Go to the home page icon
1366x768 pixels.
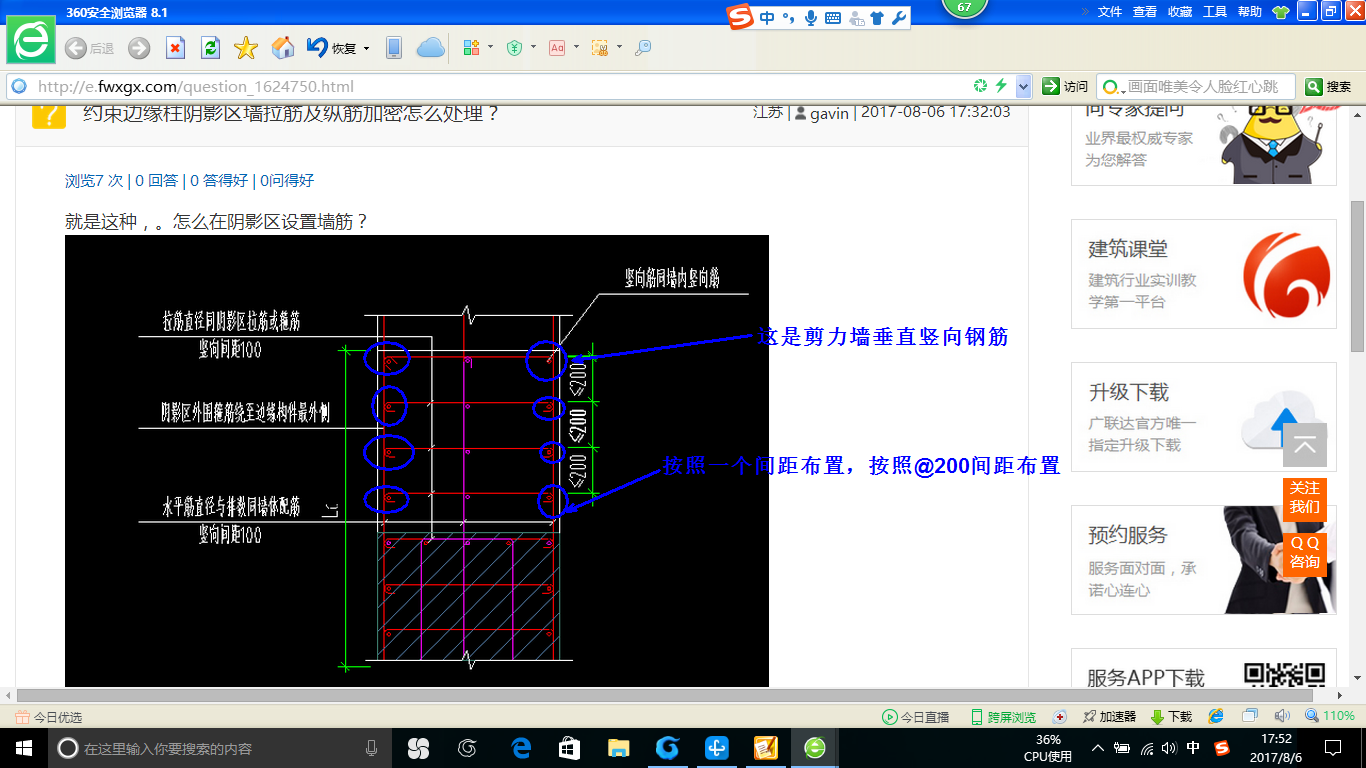coord(283,48)
